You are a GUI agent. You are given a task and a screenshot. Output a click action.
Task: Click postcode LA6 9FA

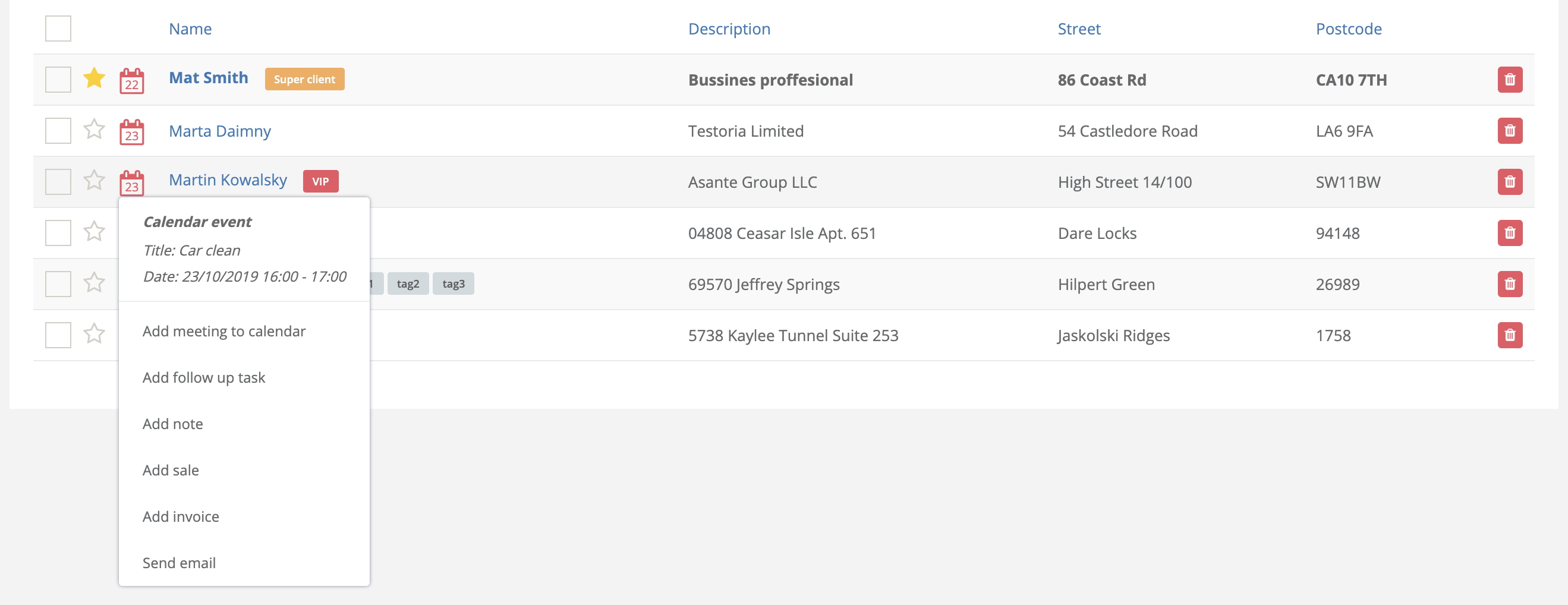pos(1344,131)
